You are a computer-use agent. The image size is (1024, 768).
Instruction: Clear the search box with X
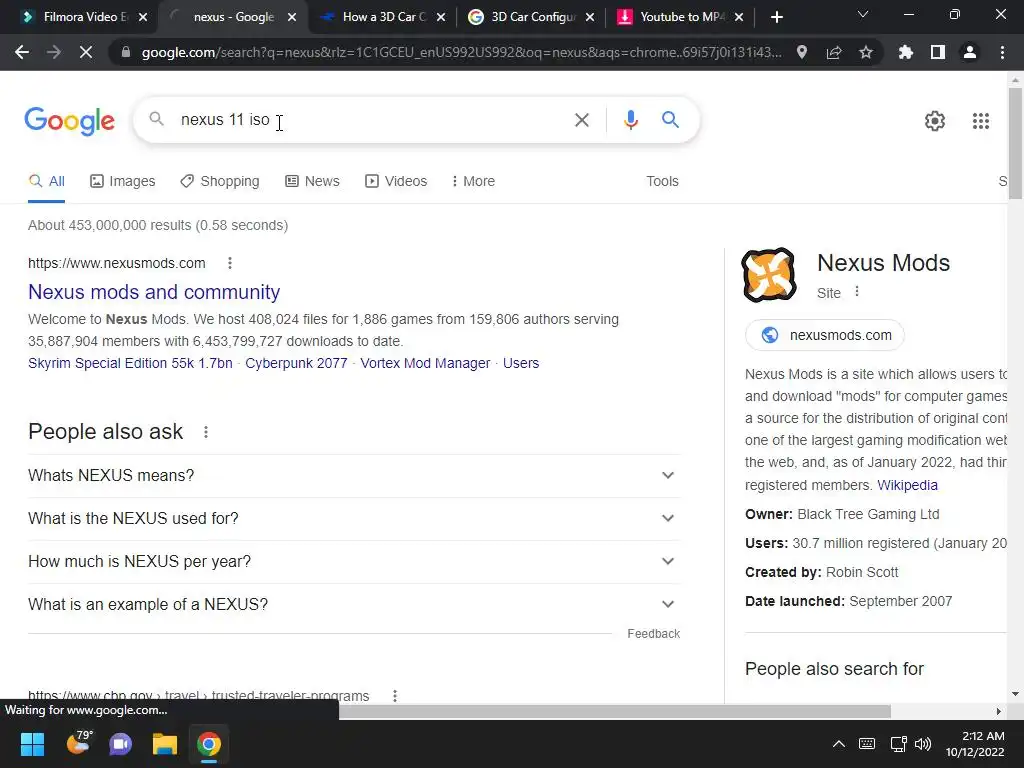pos(581,120)
